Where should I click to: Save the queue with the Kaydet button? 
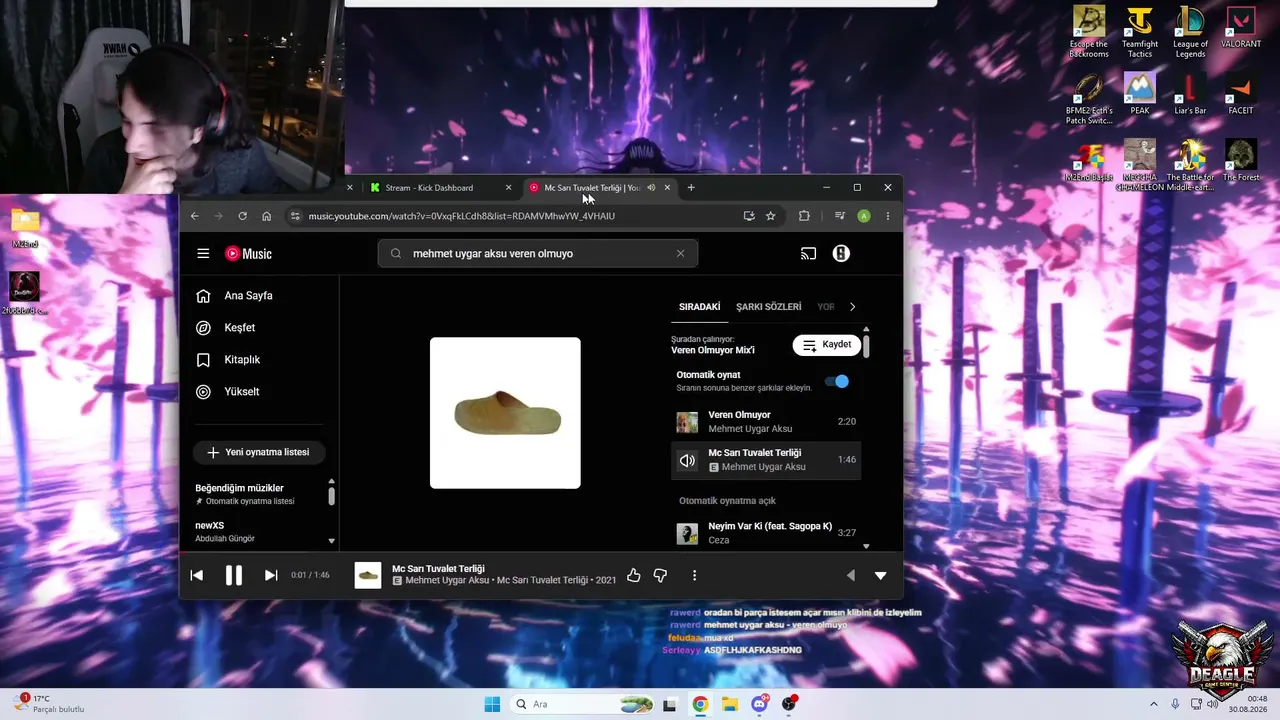tap(827, 345)
